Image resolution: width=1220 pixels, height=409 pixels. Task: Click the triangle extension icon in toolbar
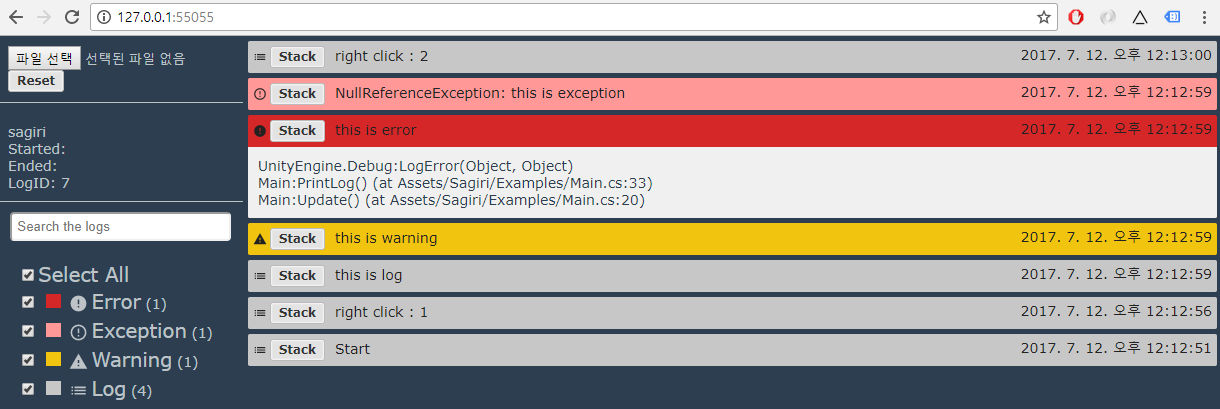tap(1140, 17)
